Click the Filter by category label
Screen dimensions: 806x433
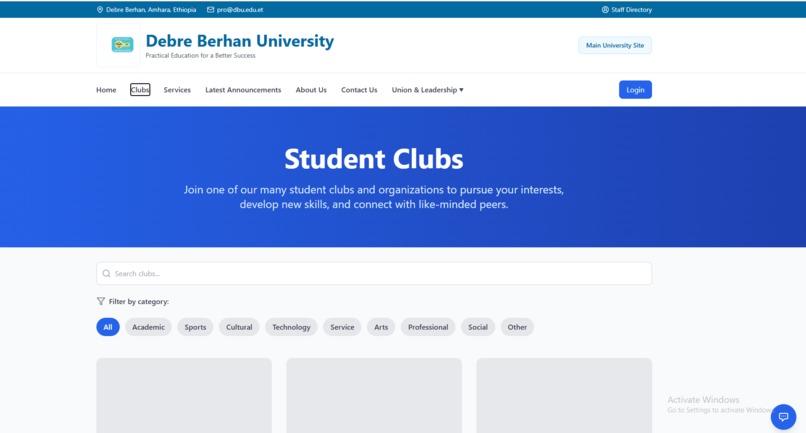138,301
